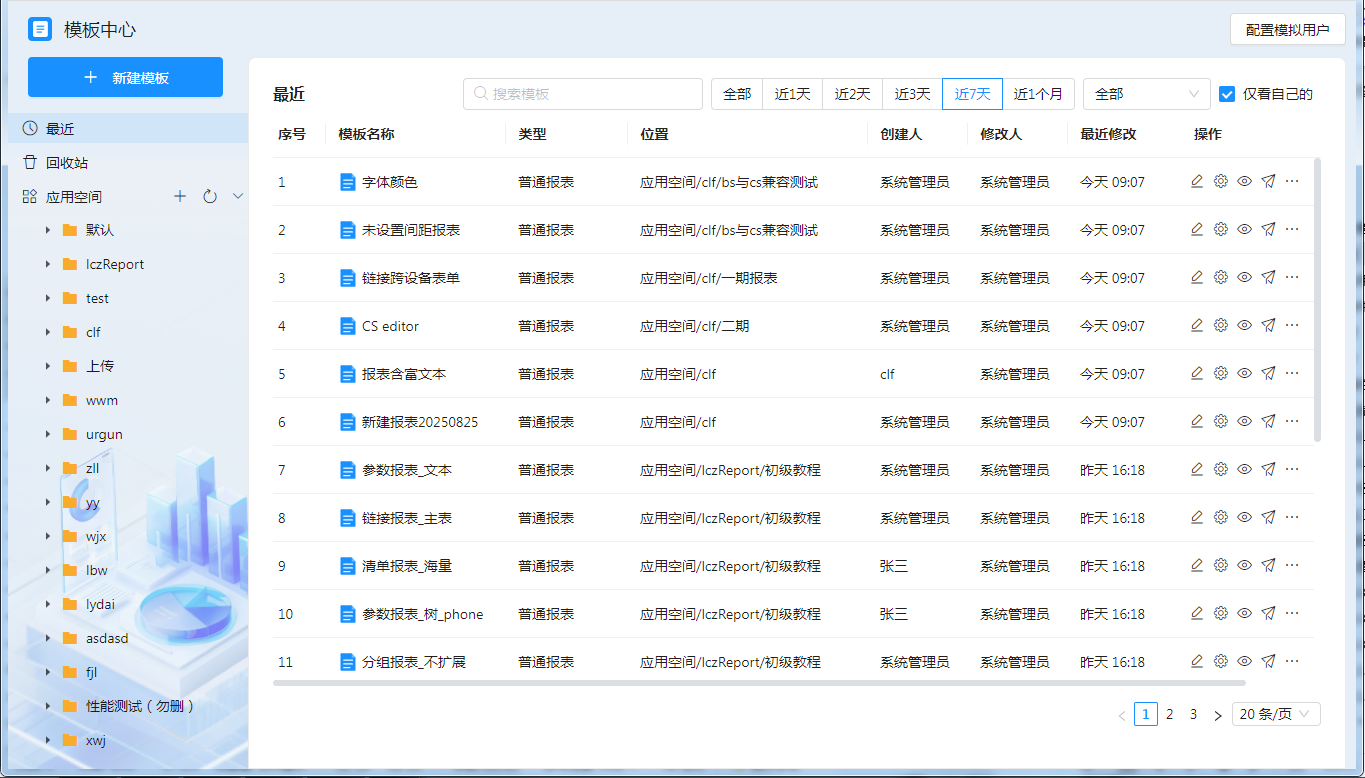Uncheck the 仅看自己的 checkbox
1365x778 pixels.
pos(1227,94)
